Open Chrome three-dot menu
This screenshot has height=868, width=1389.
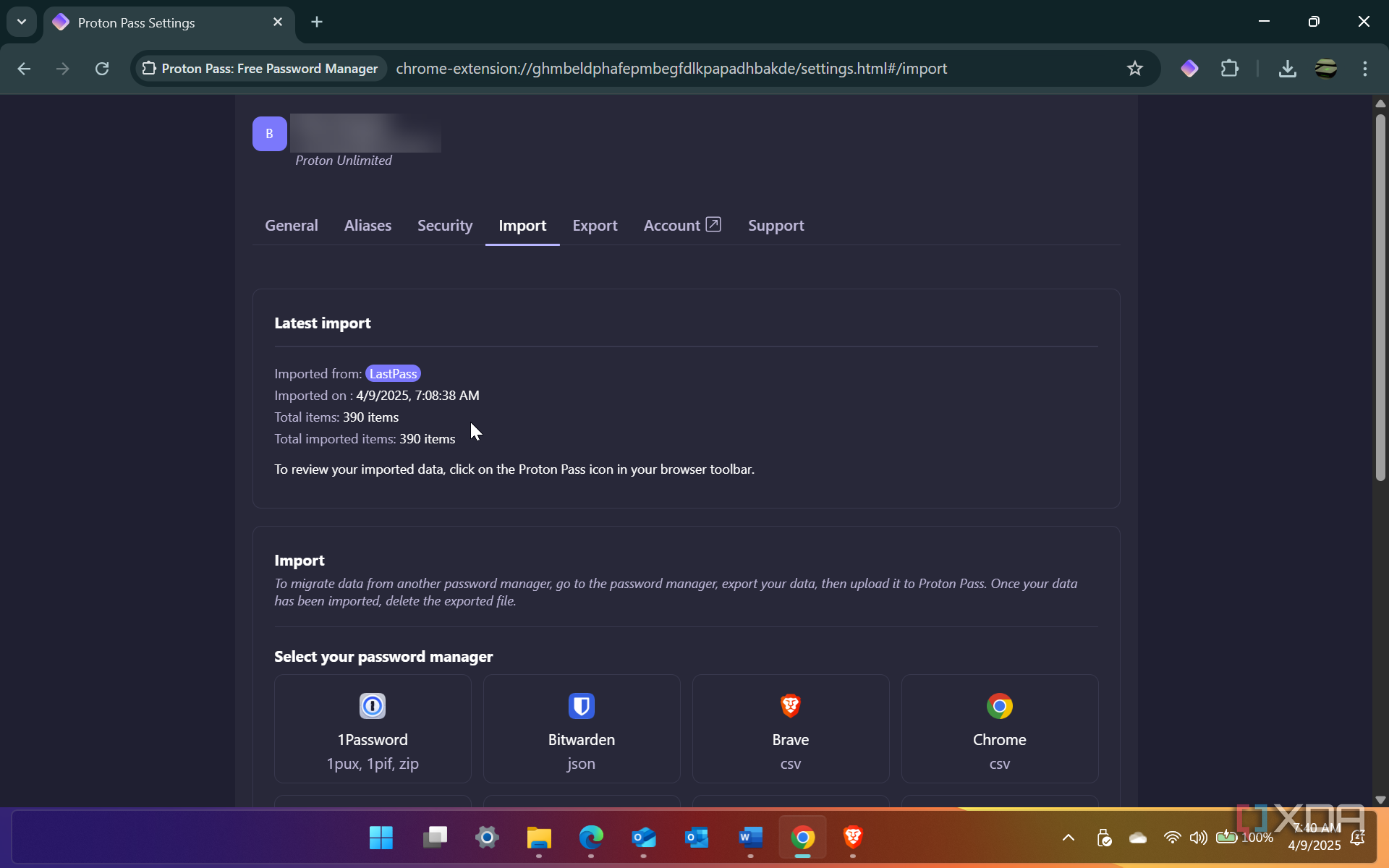[1365, 69]
